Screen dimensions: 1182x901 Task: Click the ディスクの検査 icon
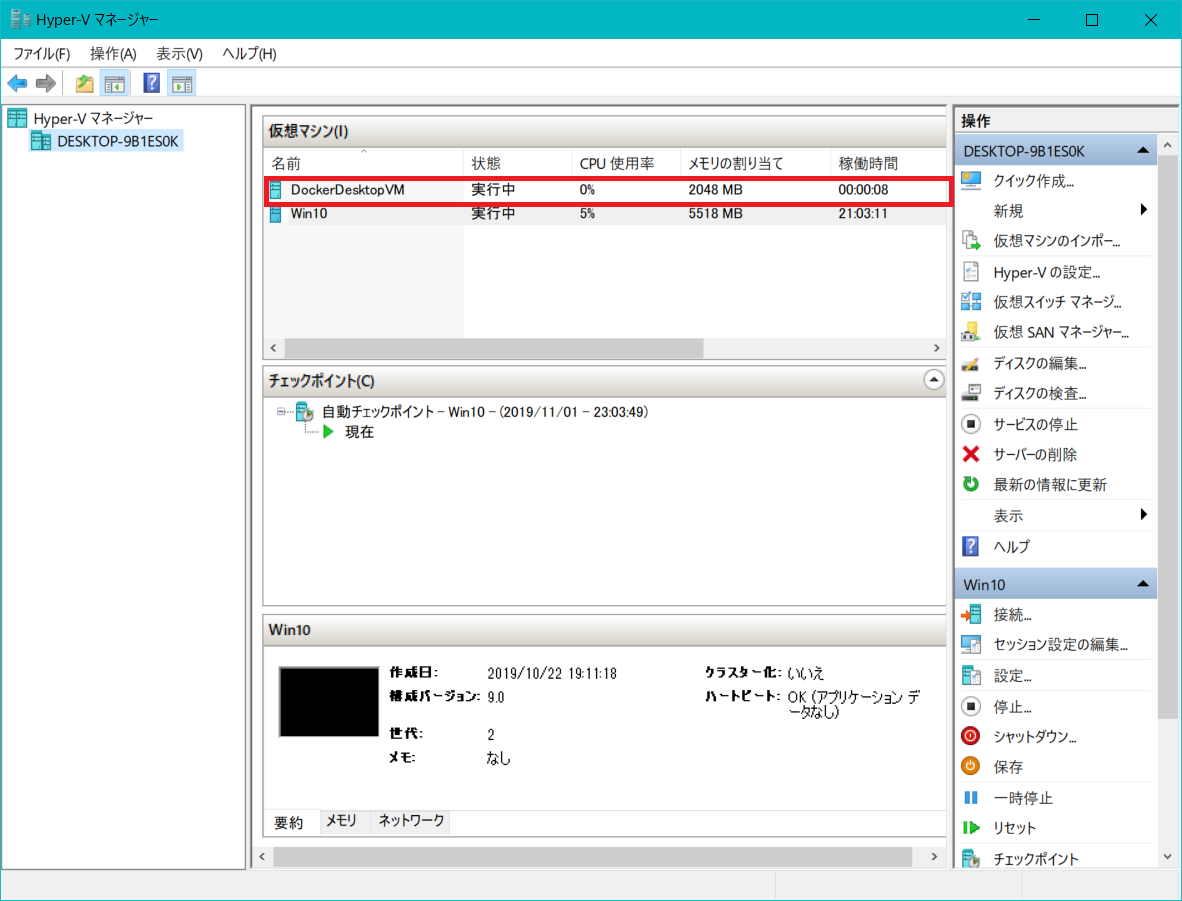971,393
